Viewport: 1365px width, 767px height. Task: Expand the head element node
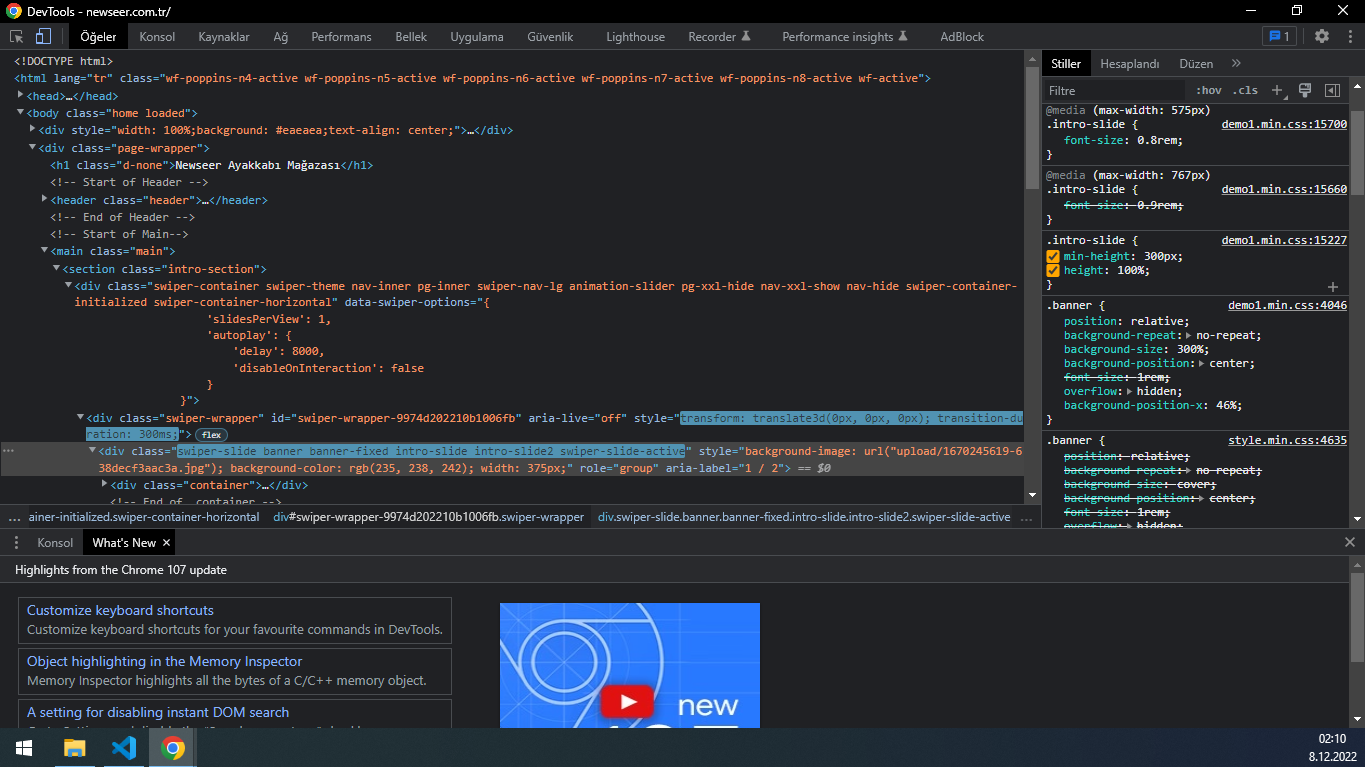pos(22,96)
